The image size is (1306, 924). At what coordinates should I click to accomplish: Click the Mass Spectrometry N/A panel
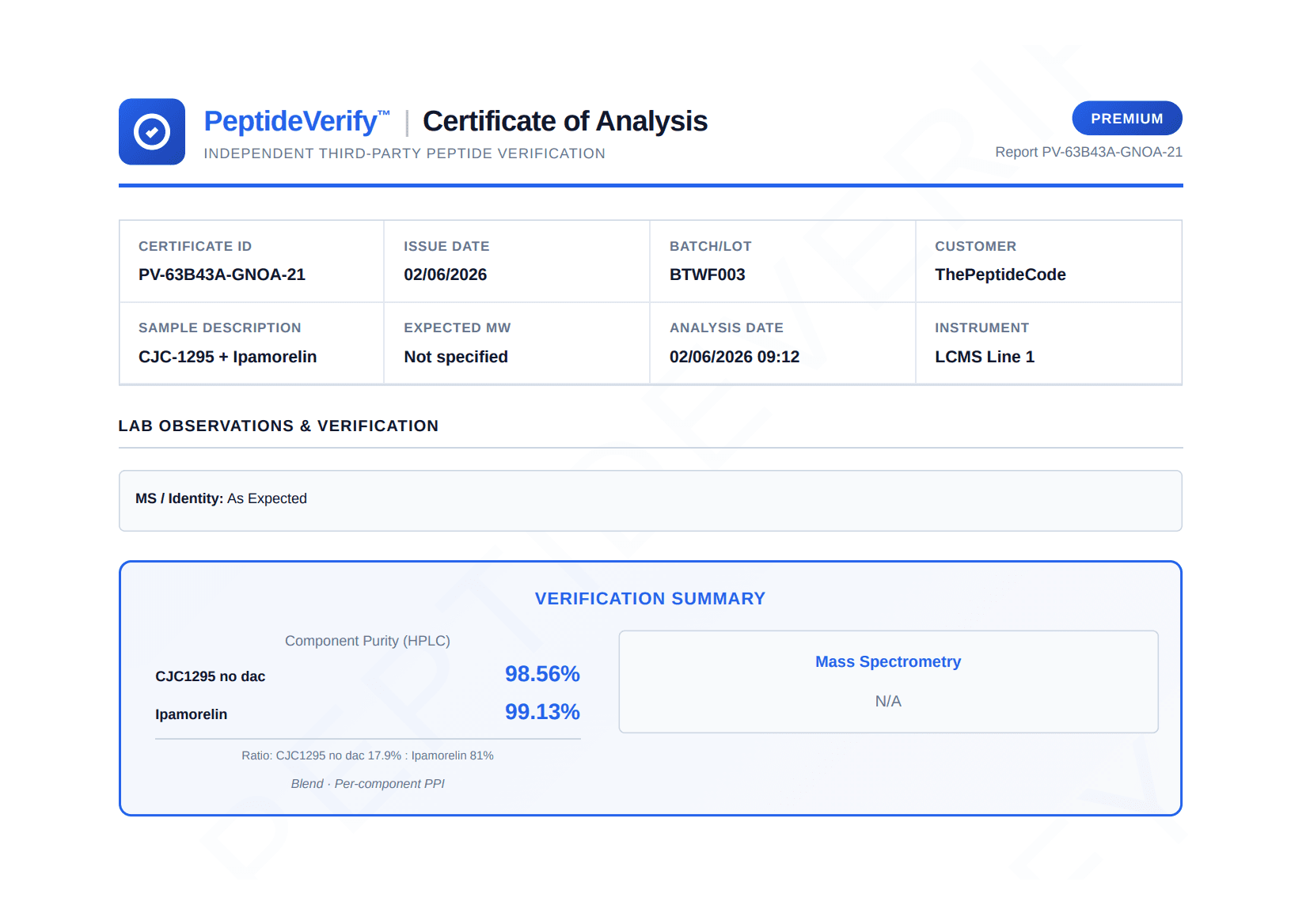[888, 682]
